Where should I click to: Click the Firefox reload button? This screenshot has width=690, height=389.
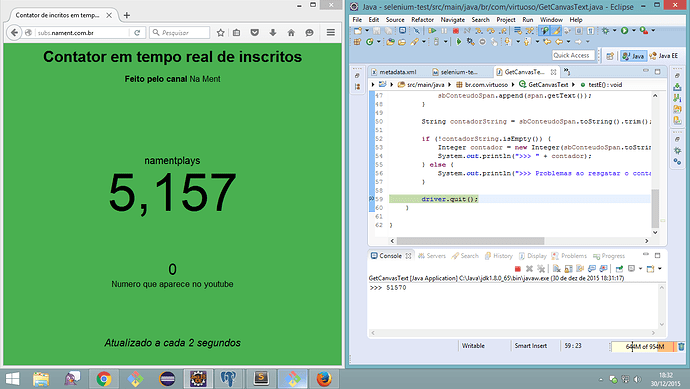tap(137, 33)
